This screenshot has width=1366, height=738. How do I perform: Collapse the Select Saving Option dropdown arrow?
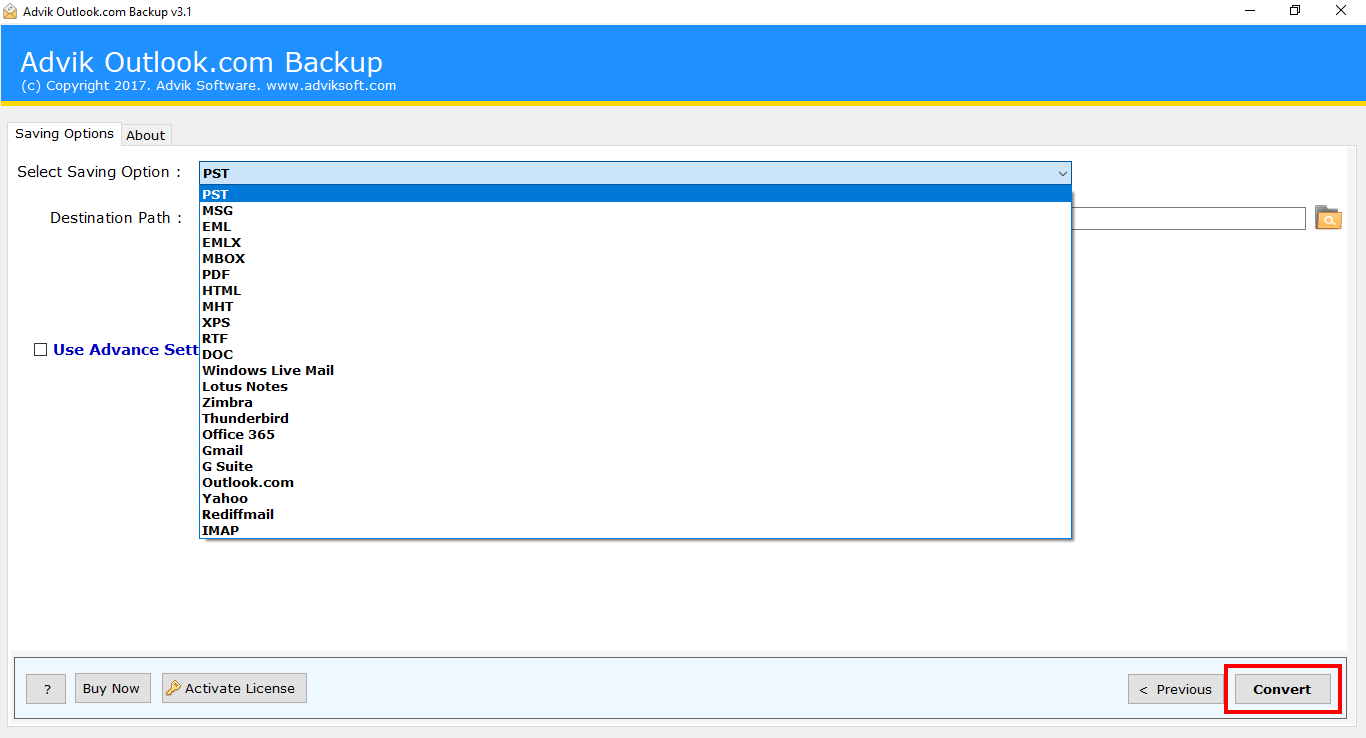[1062, 173]
